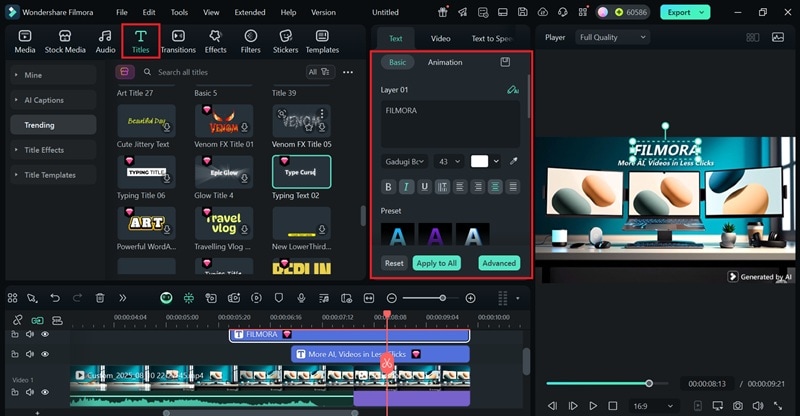
Task: Open the font size dropdown showing 43
Action: point(449,161)
